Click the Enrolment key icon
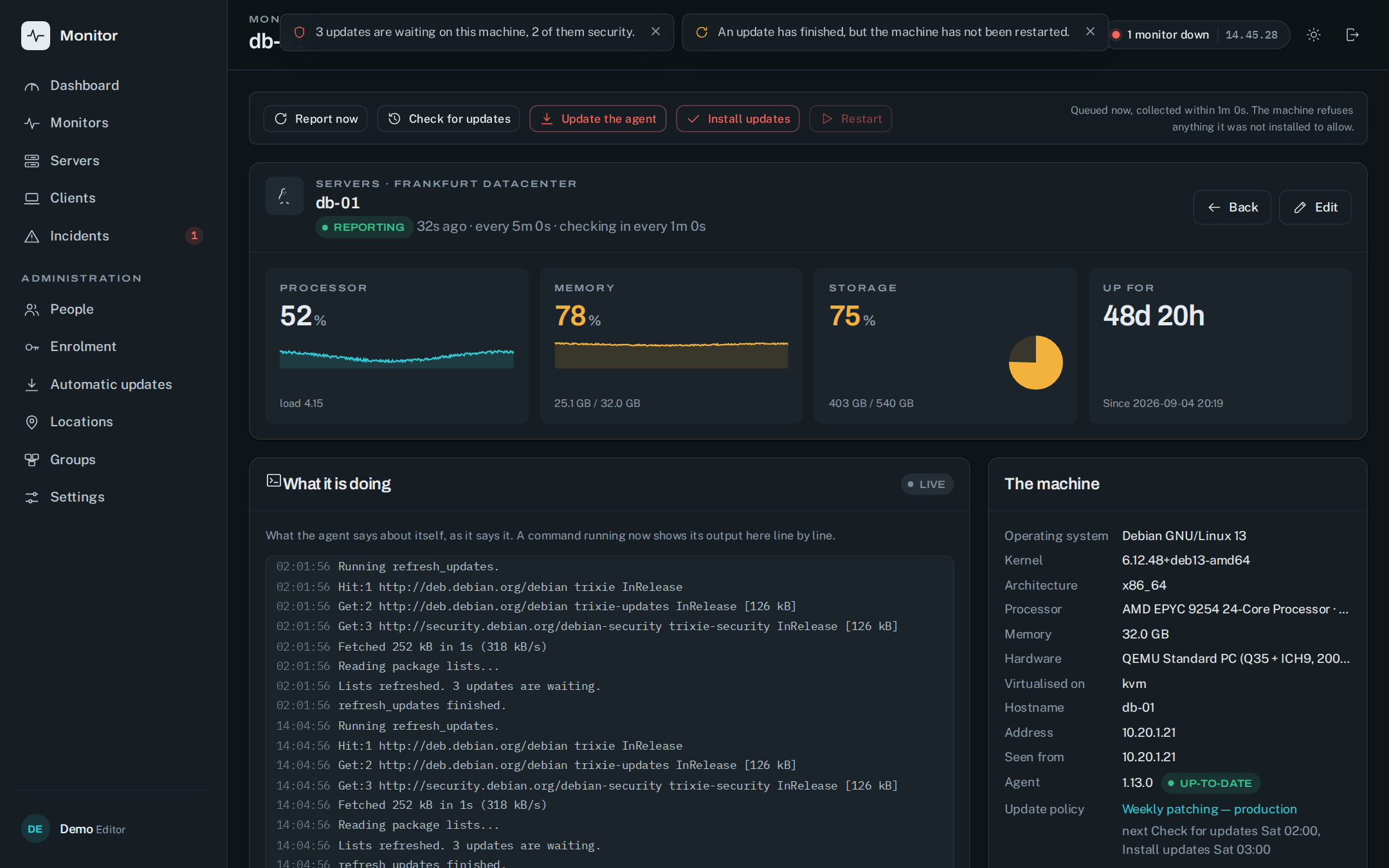1389x868 pixels. (32, 347)
